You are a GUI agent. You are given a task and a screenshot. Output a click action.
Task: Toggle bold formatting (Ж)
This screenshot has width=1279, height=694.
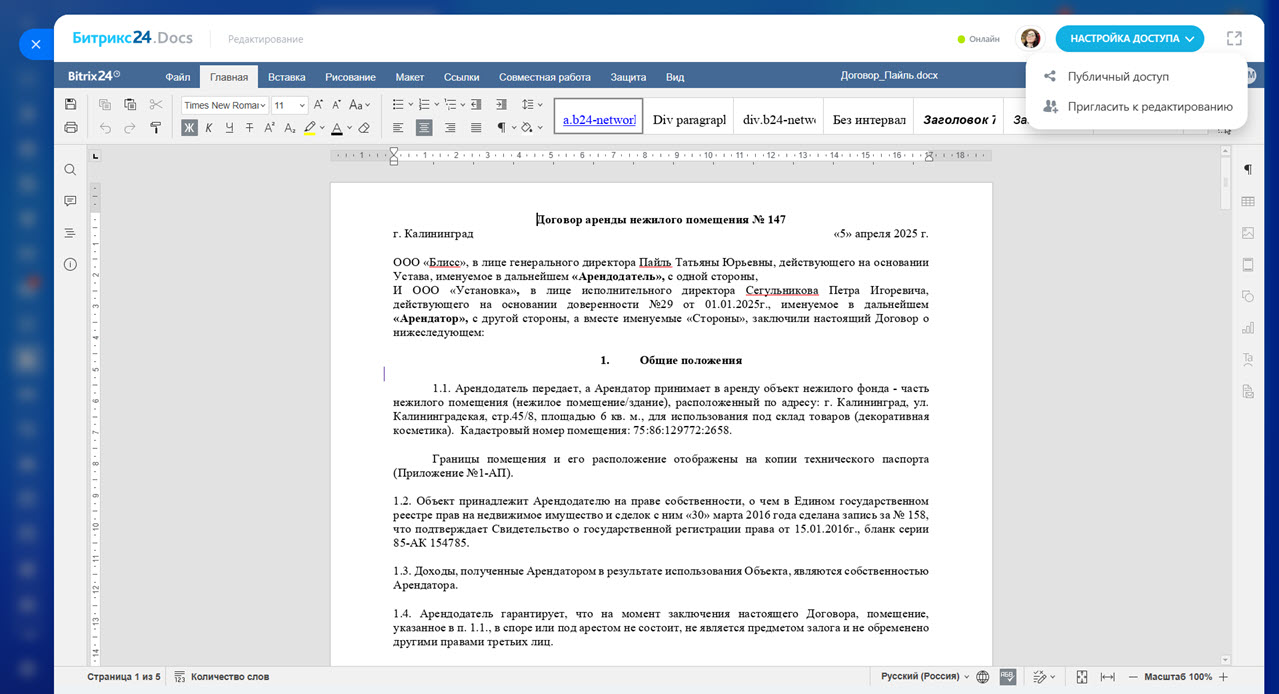pyautogui.click(x=189, y=127)
